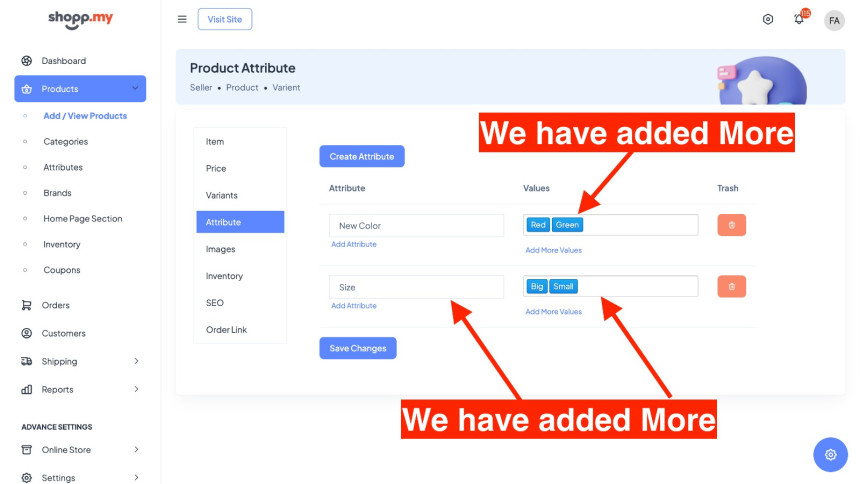Expand the Shipping submenu
Viewport: 860px width, 484px height.
click(136, 361)
